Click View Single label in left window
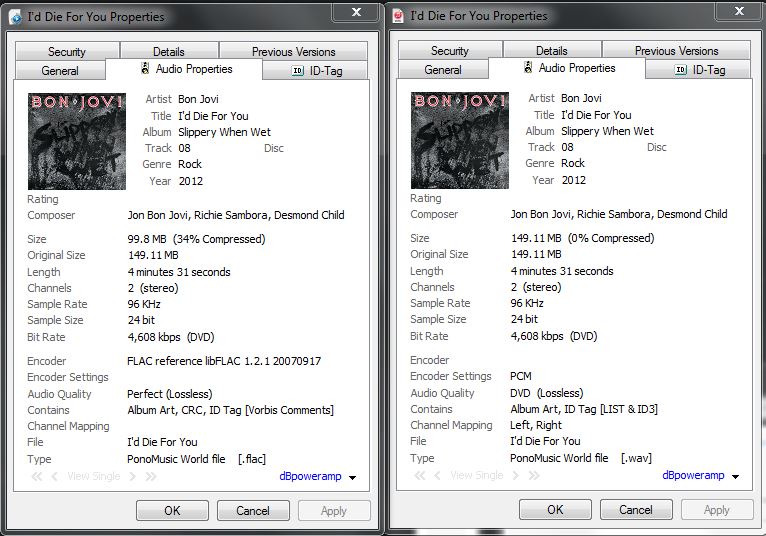 tap(94, 476)
